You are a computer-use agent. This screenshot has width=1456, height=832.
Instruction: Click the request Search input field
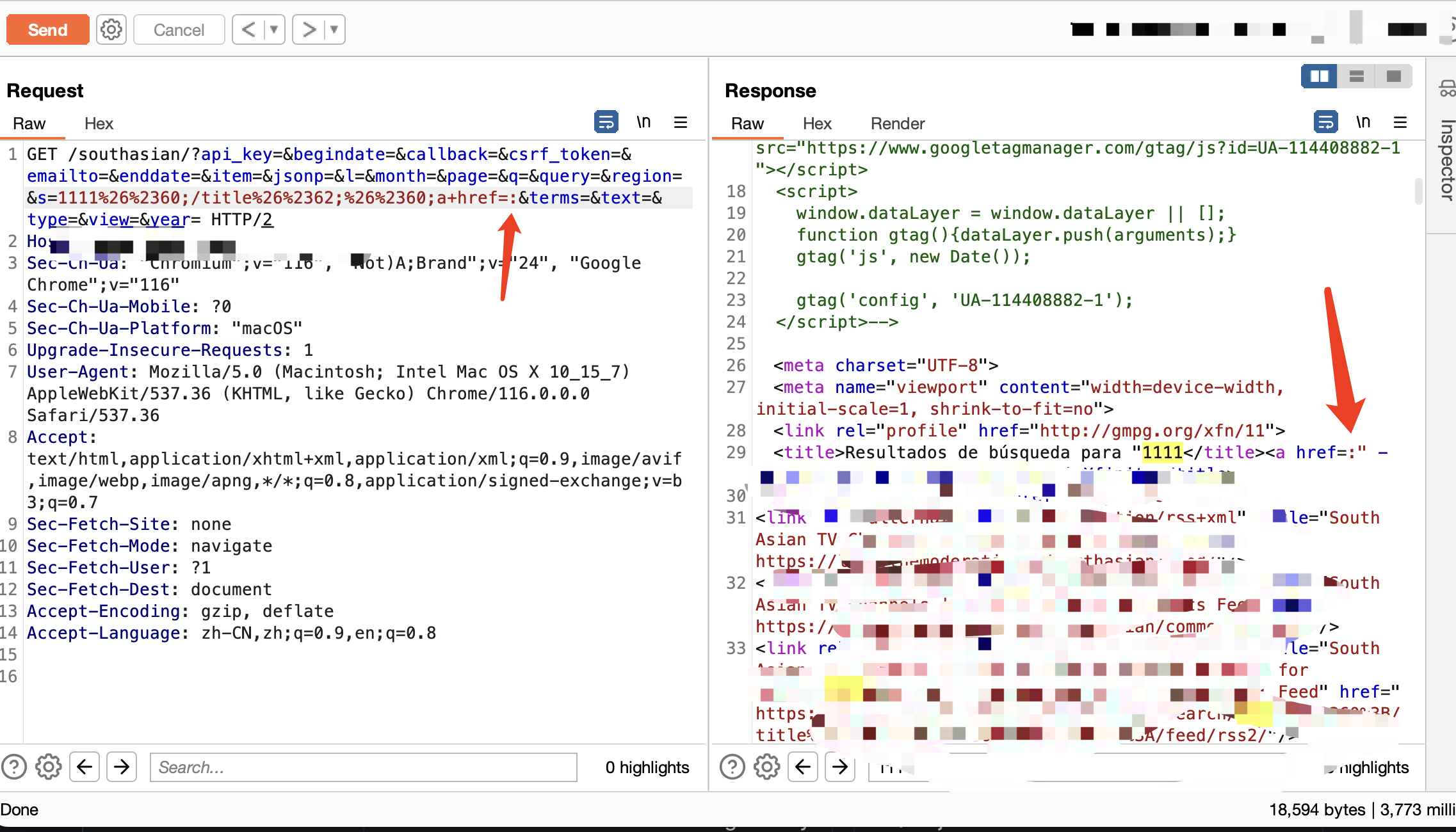pyautogui.click(x=363, y=767)
